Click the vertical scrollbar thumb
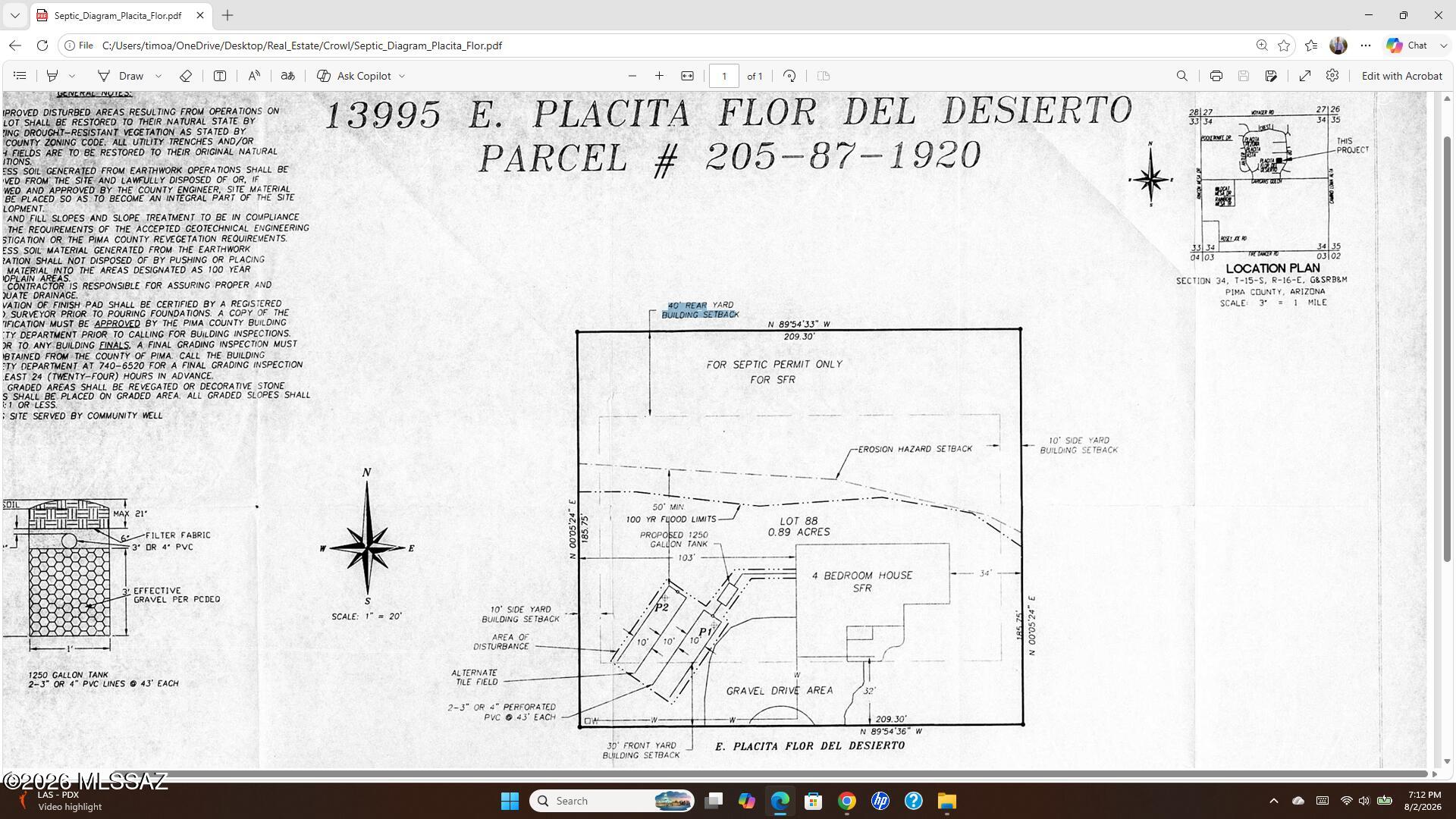 [1447, 349]
